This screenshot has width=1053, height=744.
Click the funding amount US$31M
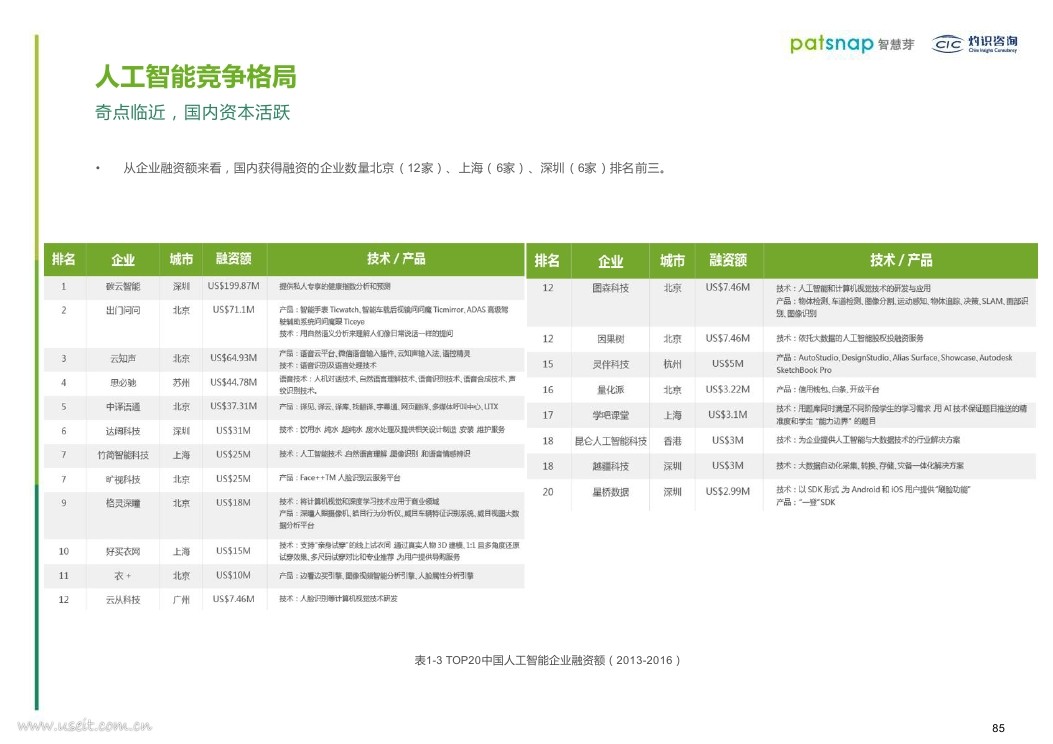pyautogui.click(x=233, y=430)
